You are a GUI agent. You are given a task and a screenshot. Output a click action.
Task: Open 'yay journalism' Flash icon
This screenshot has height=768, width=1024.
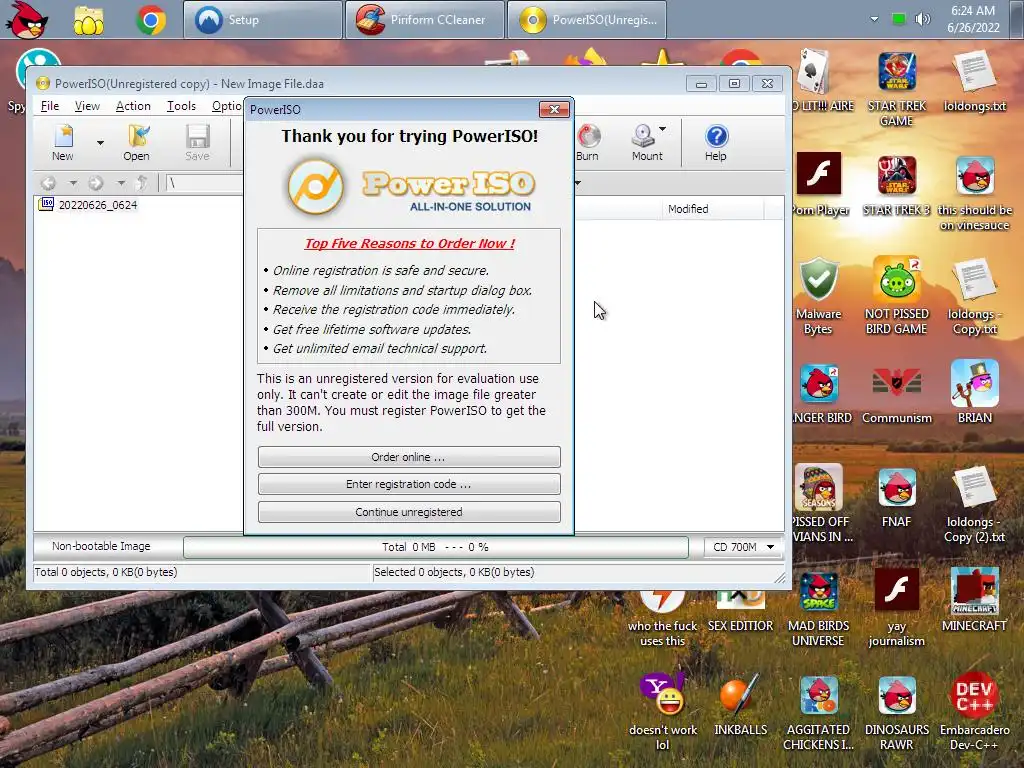point(897,607)
